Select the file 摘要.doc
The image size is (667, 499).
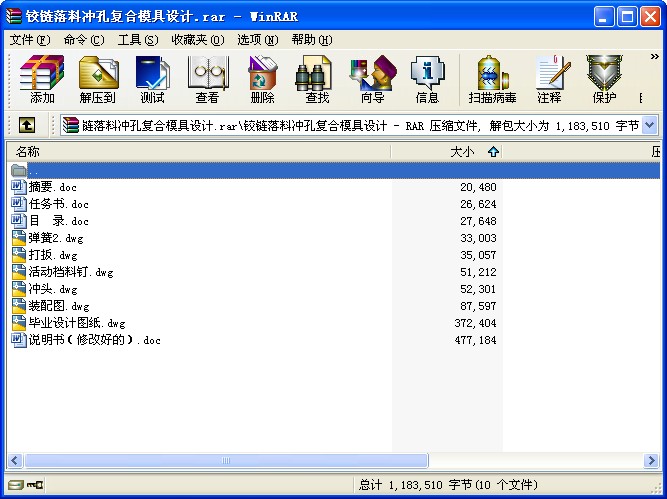pyautogui.click(x=53, y=187)
